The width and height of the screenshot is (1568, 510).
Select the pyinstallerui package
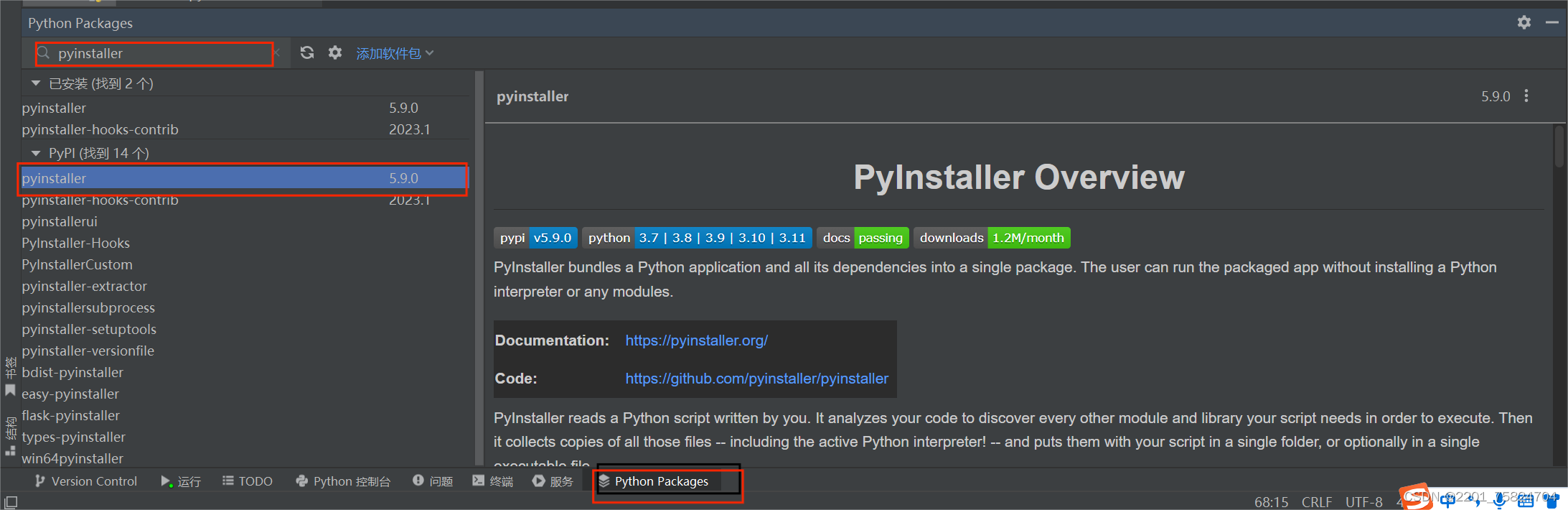coord(245,221)
